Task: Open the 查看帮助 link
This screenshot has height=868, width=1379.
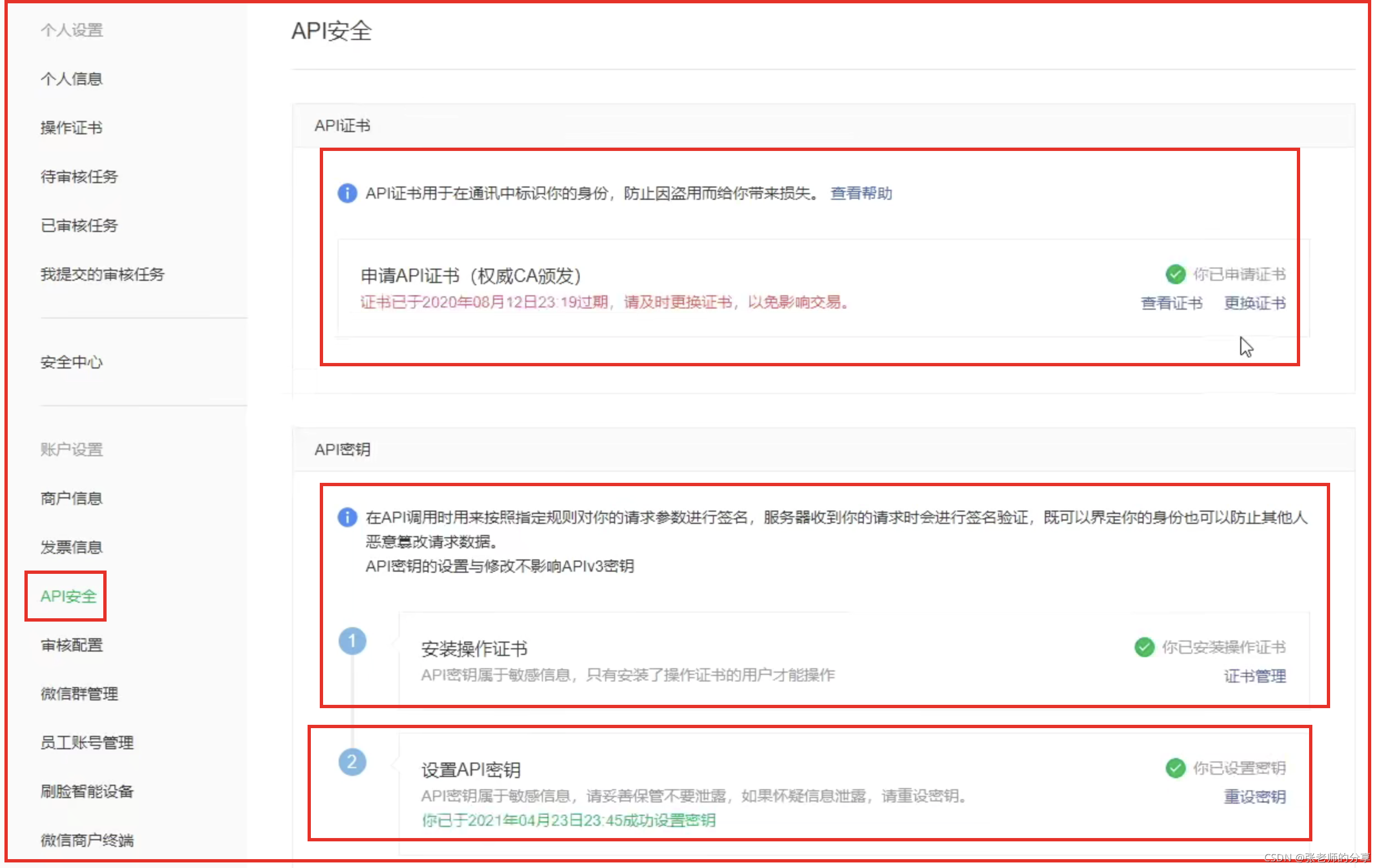Action: [x=860, y=194]
